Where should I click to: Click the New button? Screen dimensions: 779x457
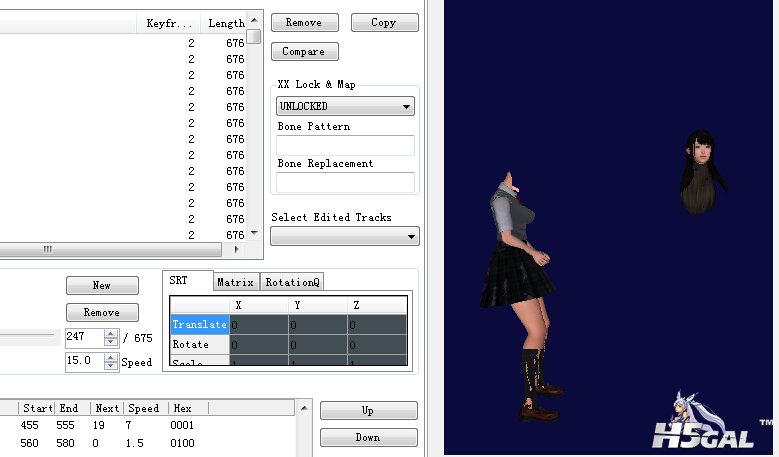tap(101, 286)
